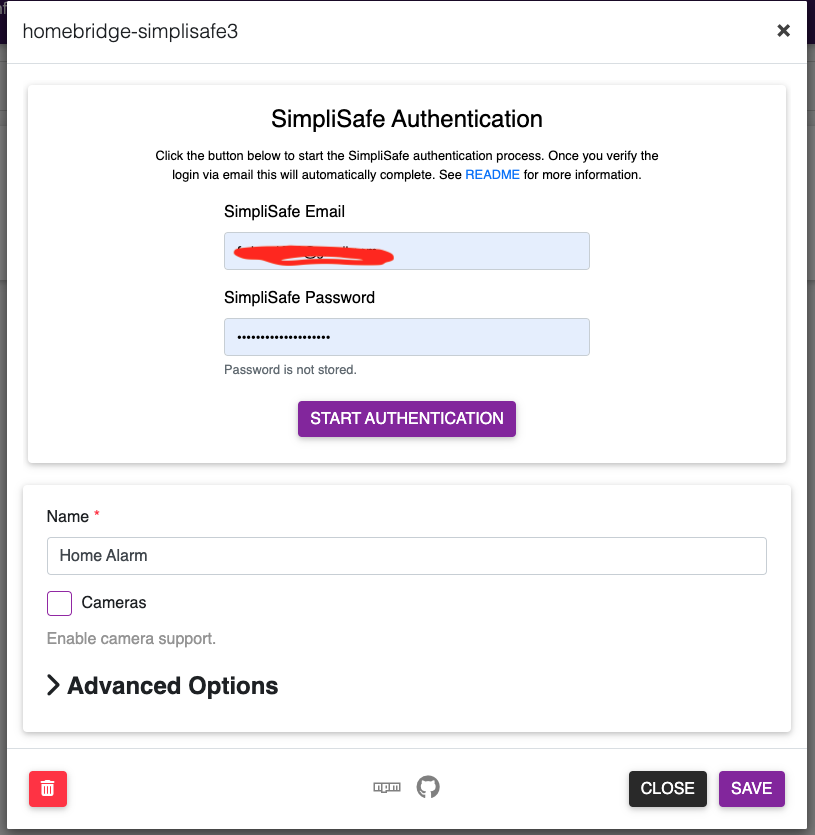Check the box to enable camera support
815x835 pixels.
pyautogui.click(x=59, y=603)
